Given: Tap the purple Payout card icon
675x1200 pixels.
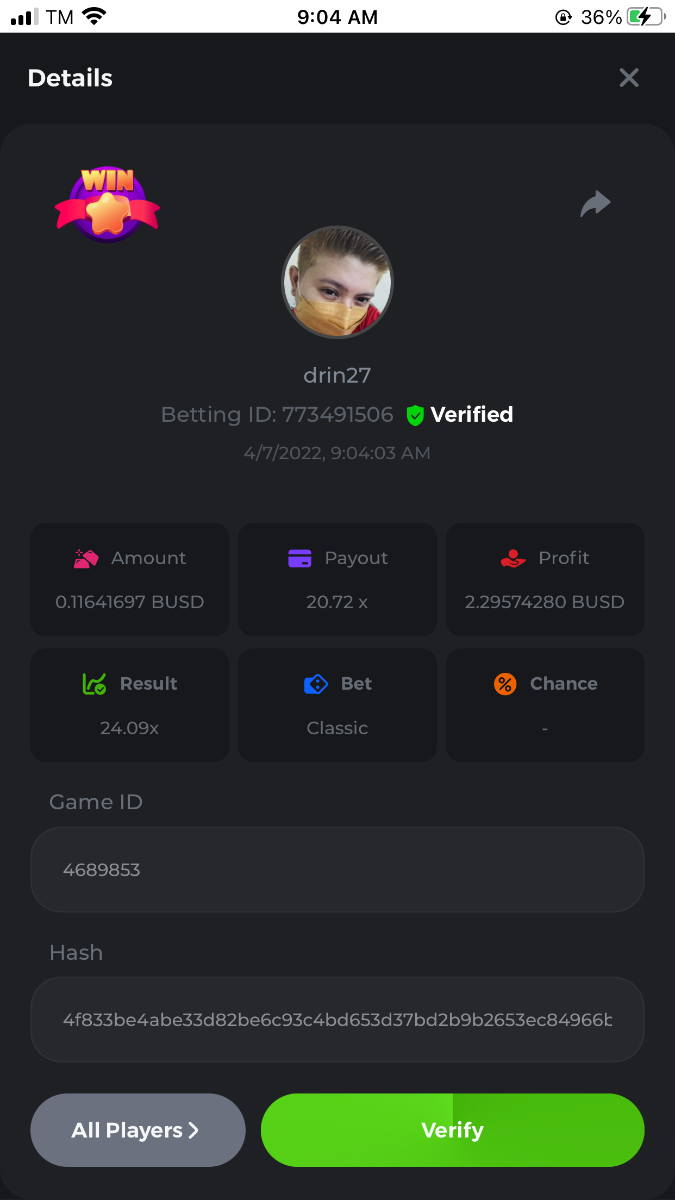Looking at the screenshot, I should click(300, 558).
